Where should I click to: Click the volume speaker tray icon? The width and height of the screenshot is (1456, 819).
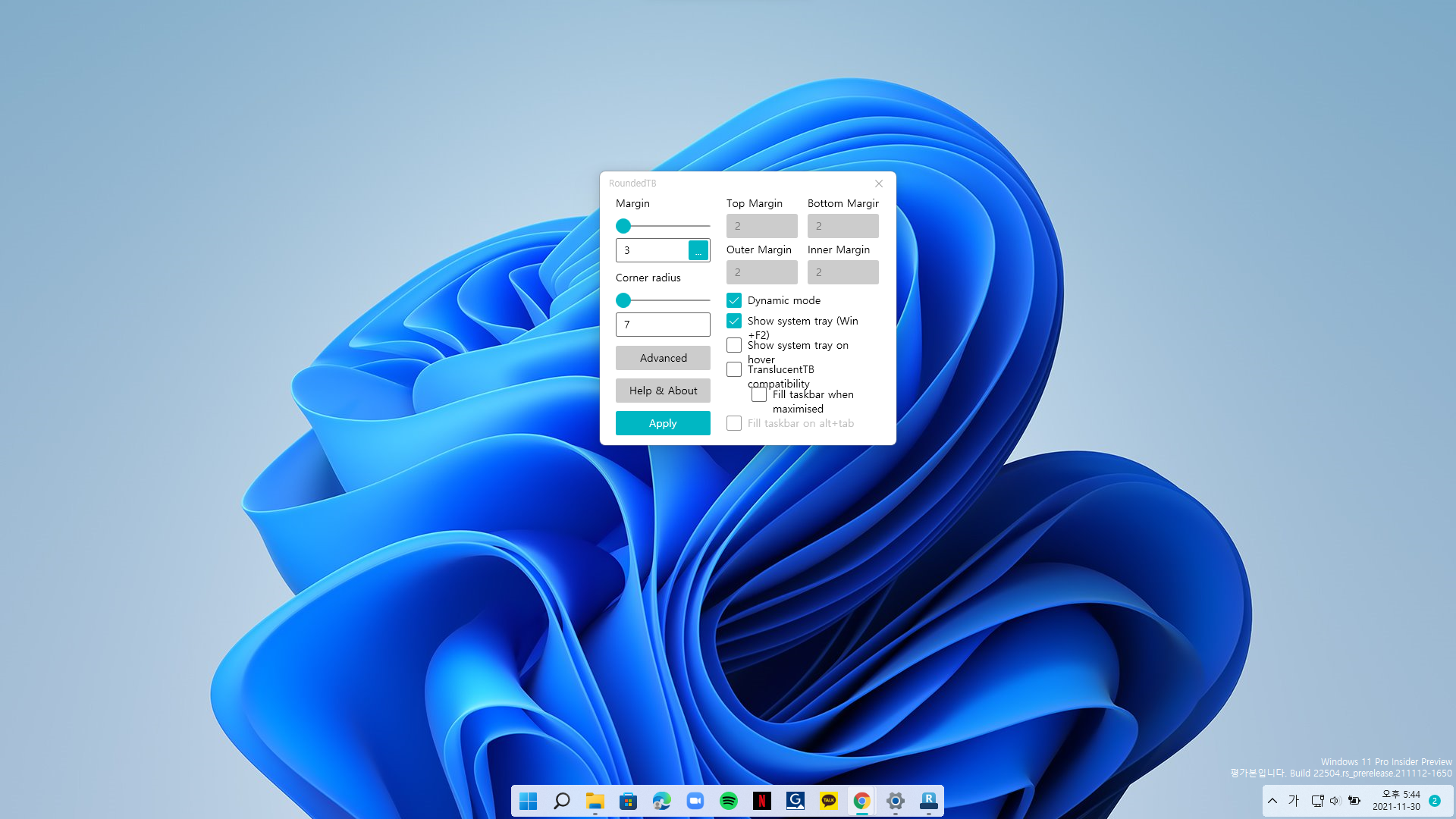[x=1335, y=801]
